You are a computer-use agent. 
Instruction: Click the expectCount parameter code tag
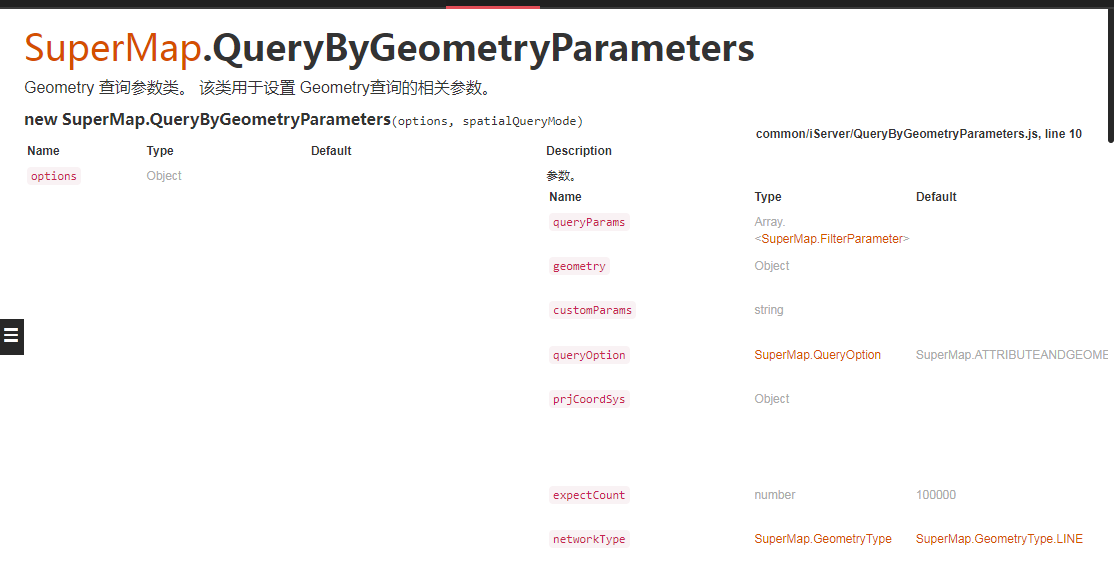[x=589, y=494]
